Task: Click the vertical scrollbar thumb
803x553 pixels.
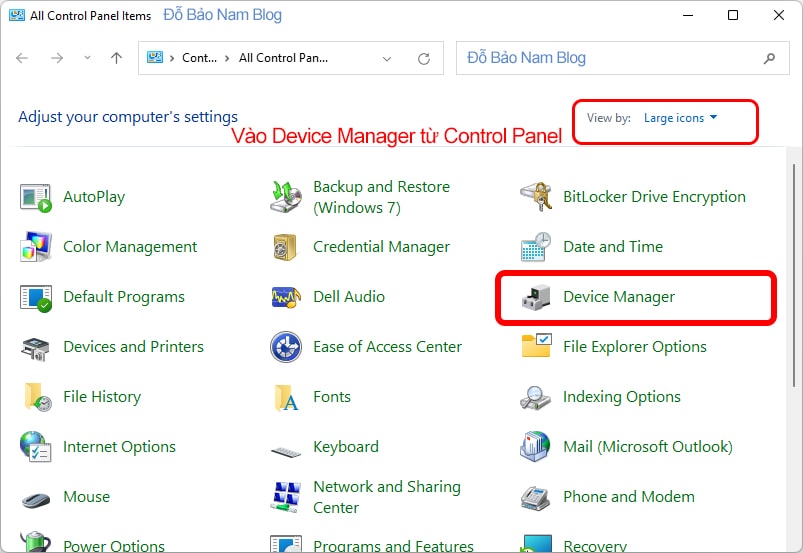Action: [793, 276]
